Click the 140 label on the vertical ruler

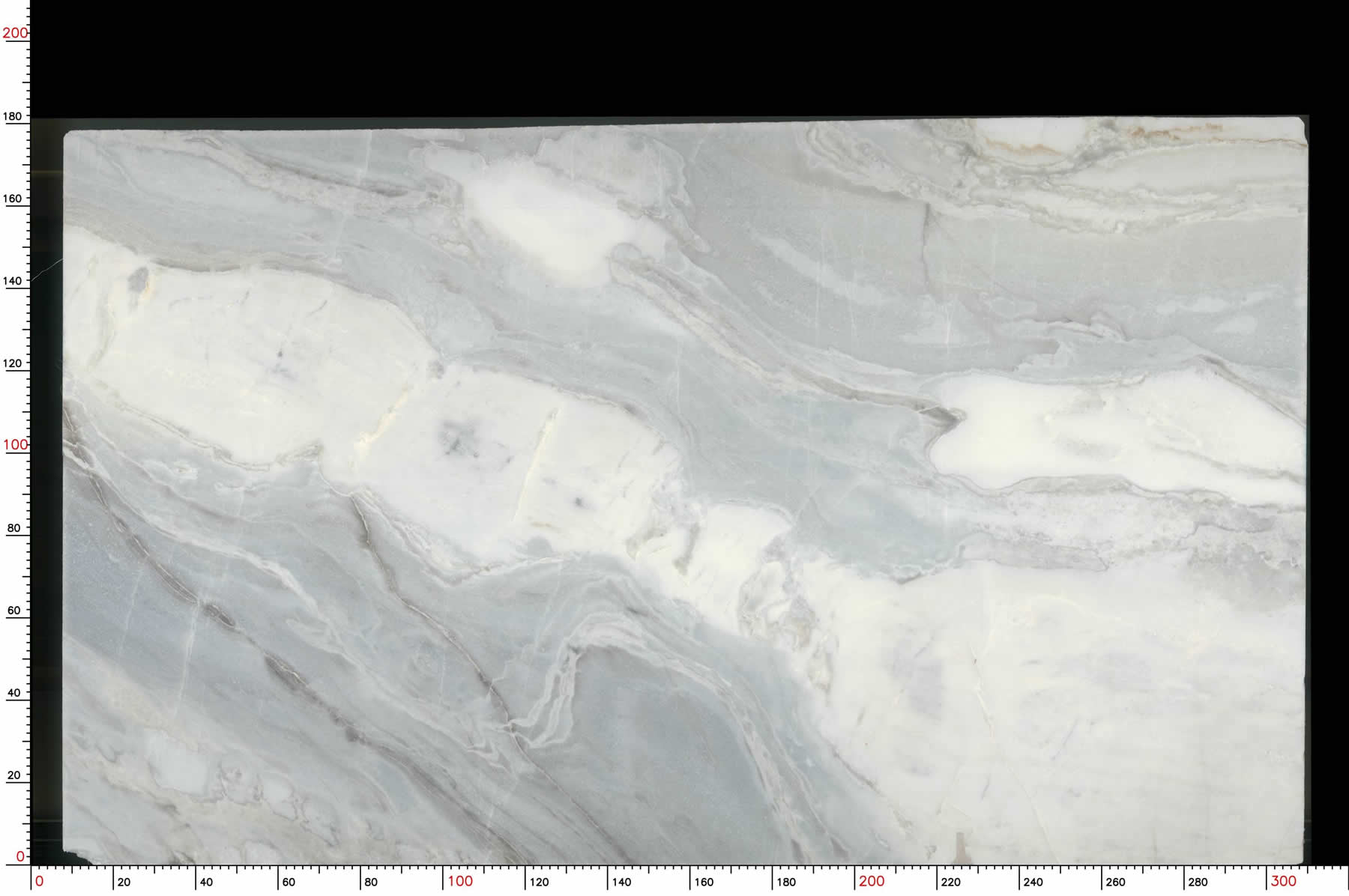pyautogui.click(x=13, y=281)
